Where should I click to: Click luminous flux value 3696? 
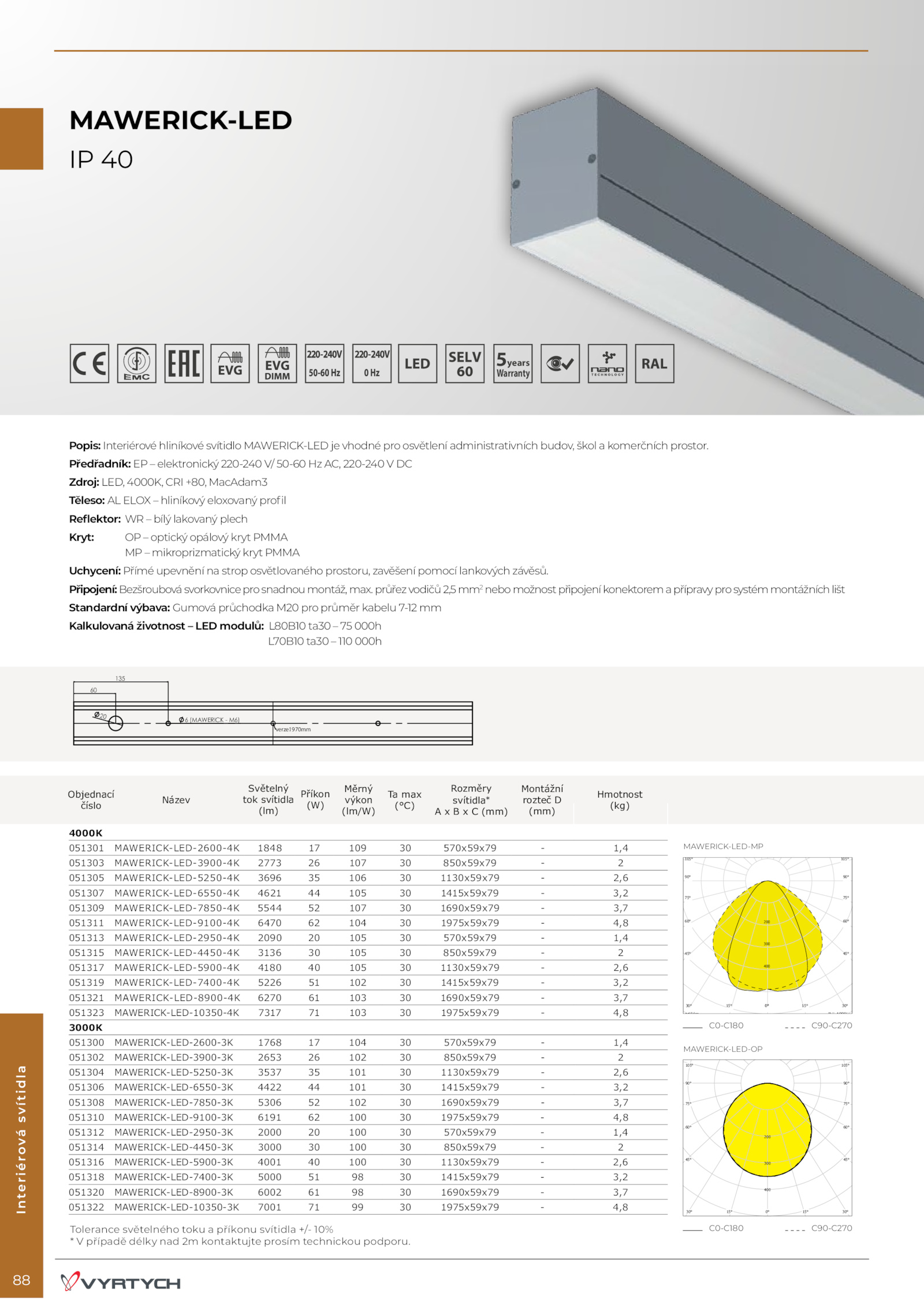point(270,878)
